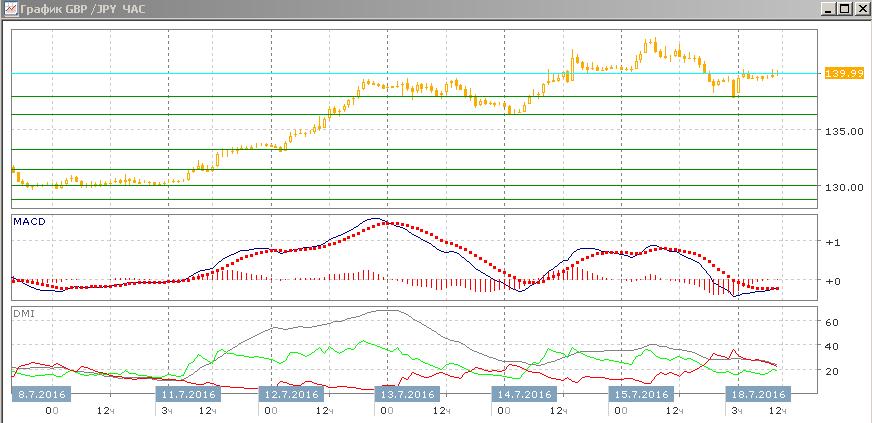Click the 135.00 price axis label

tap(845, 132)
